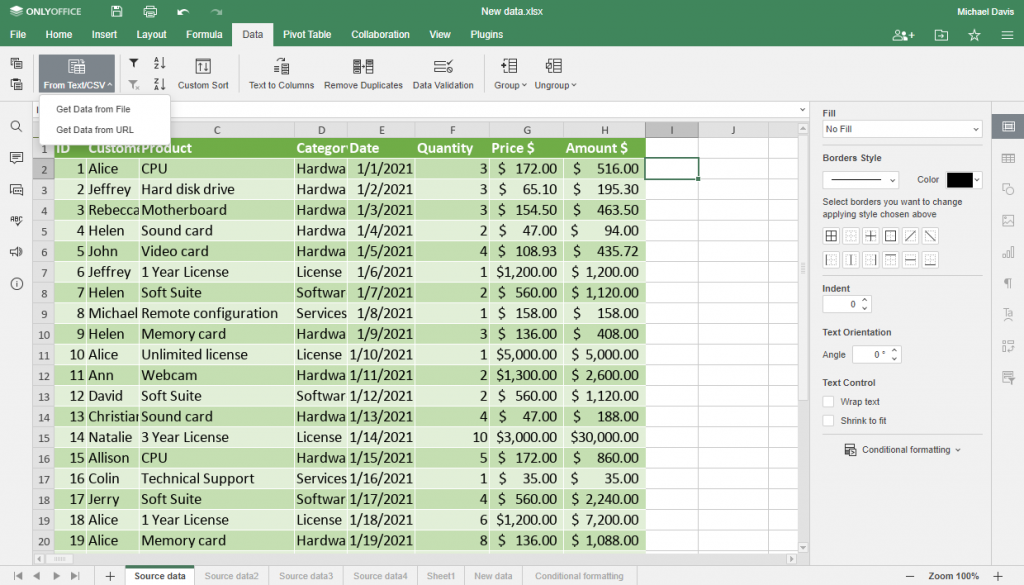Apply sort ascending A to Z
The width and height of the screenshot is (1024, 585).
(158, 62)
